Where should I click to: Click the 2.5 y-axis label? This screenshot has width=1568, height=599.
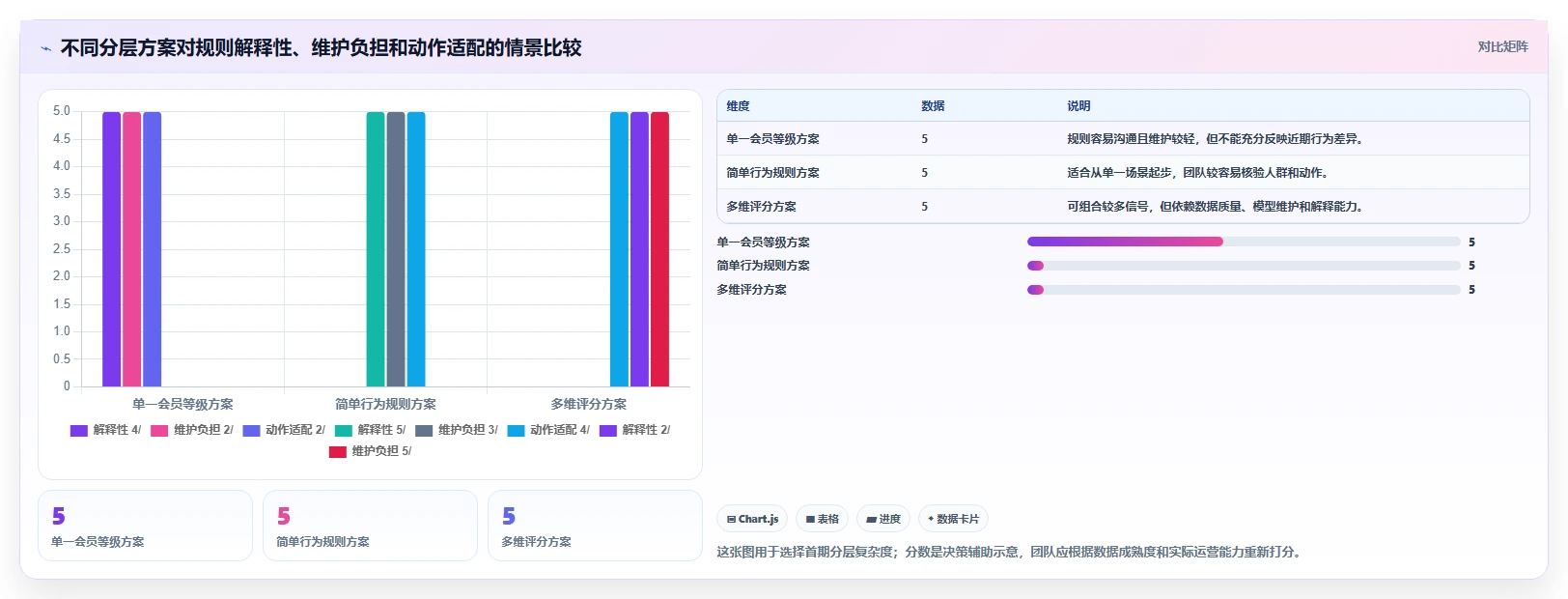coord(62,249)
